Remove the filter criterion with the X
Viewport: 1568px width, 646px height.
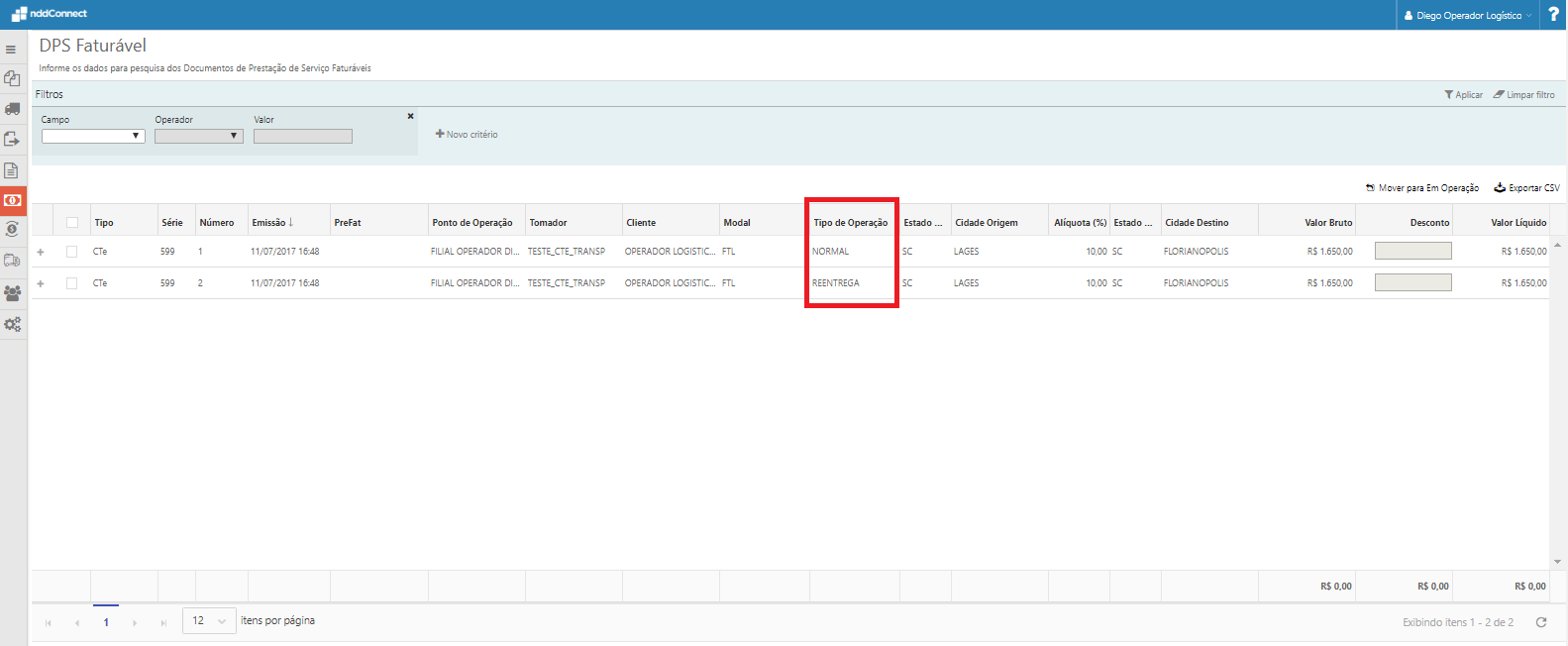coord(410,117)
